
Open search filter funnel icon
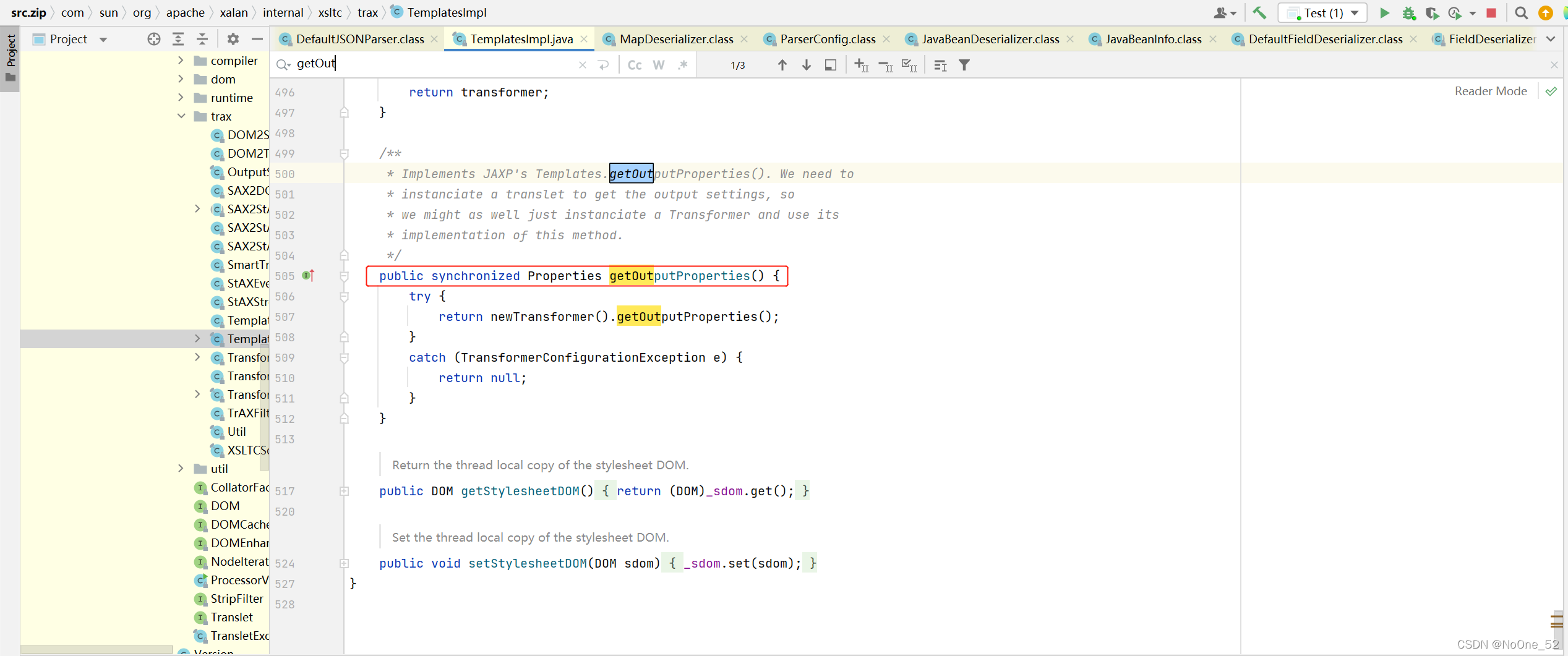tap(964, 65)
